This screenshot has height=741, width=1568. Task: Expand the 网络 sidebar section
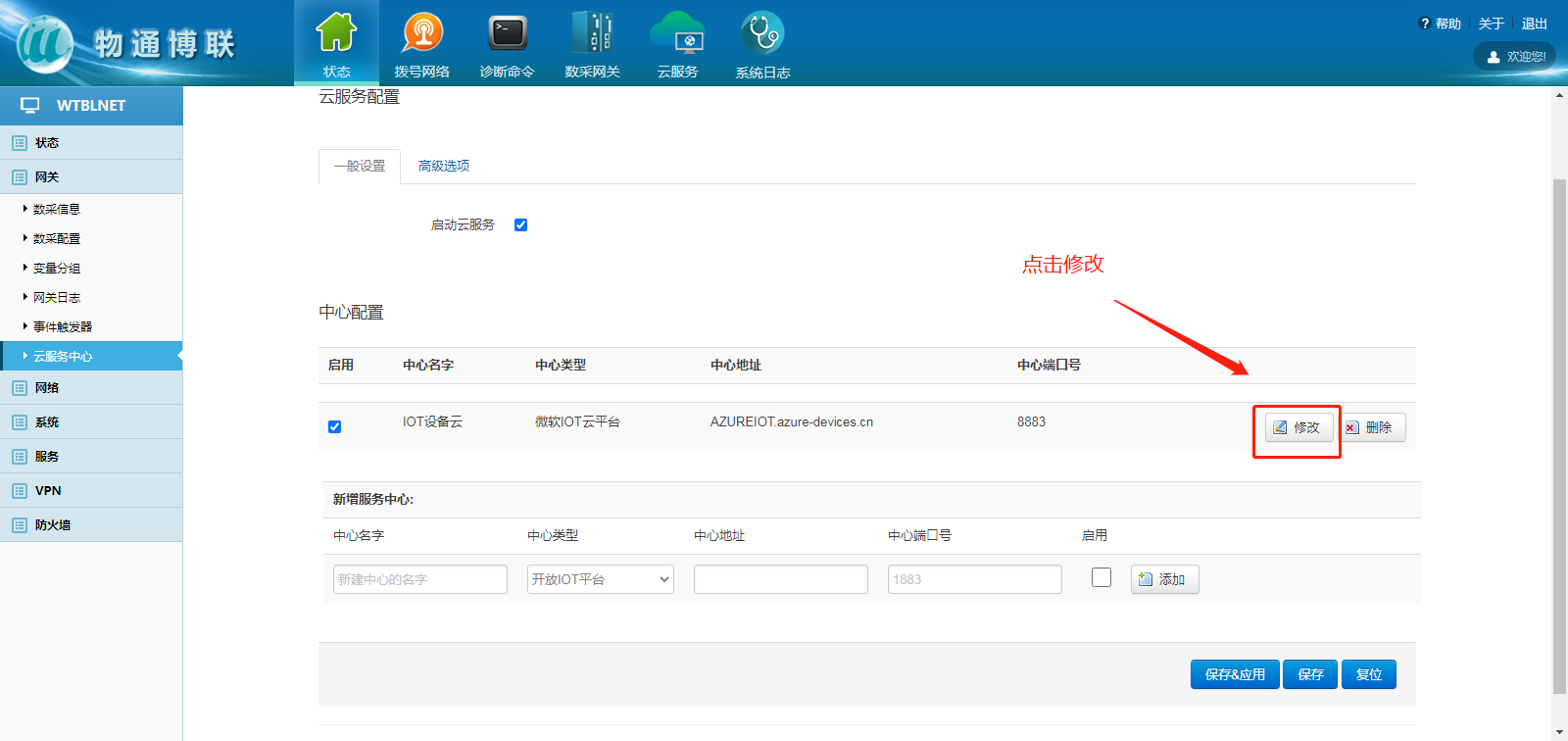click(x=91, y=388)
